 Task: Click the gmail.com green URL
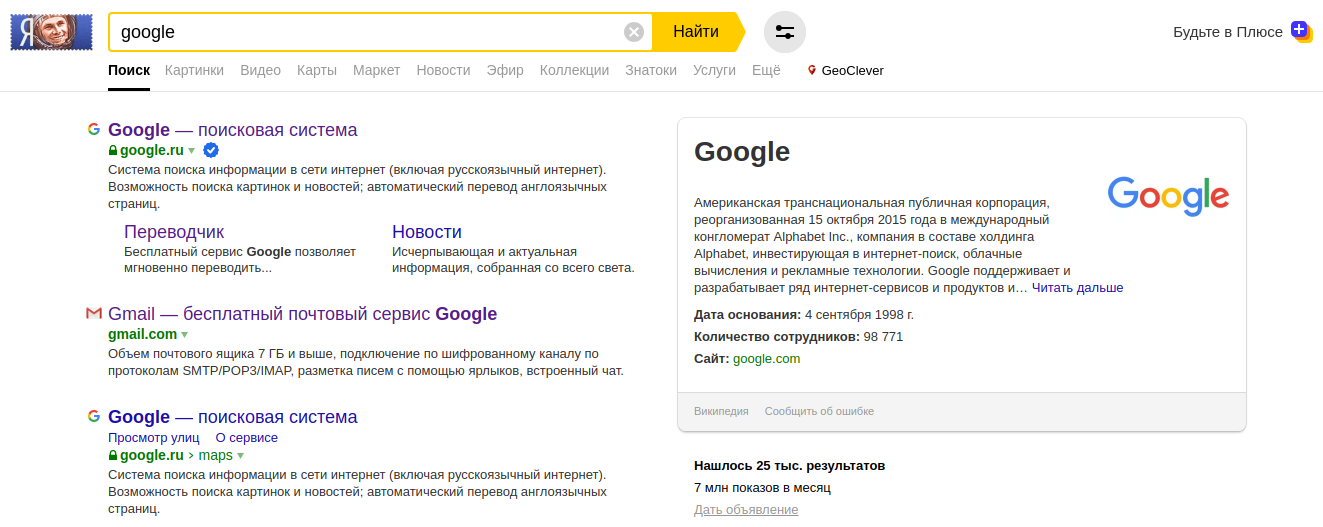point(142,334)
